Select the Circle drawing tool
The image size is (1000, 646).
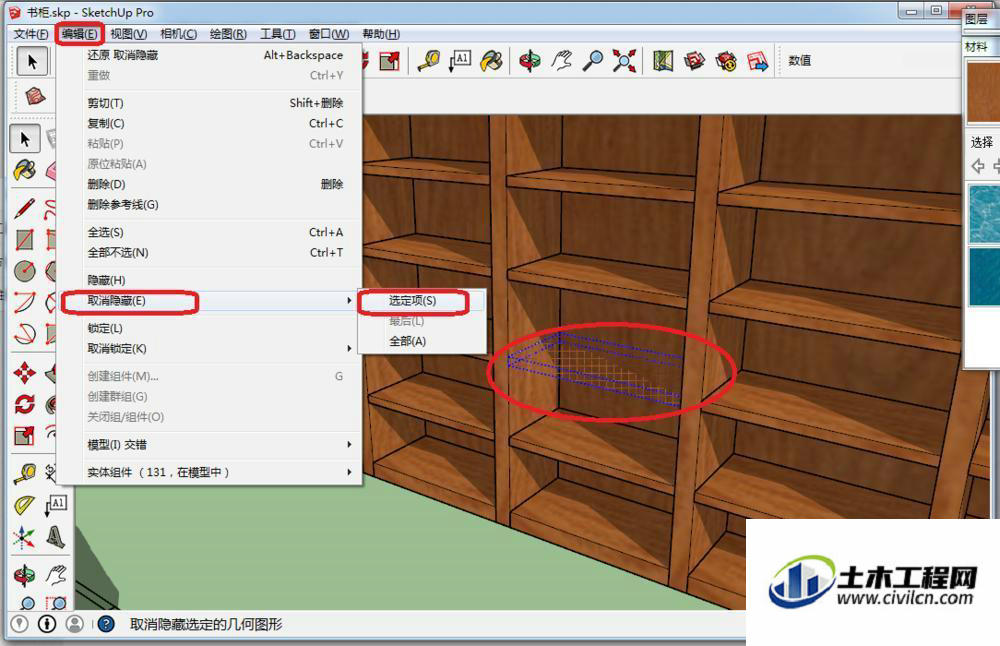click(x=25, y=271)
